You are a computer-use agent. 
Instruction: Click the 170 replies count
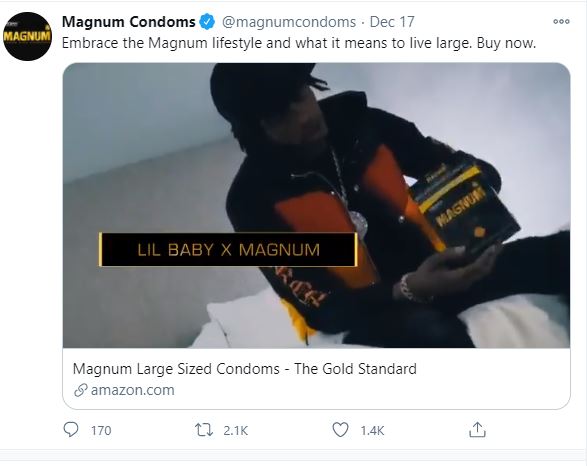(x=101, y=430)
